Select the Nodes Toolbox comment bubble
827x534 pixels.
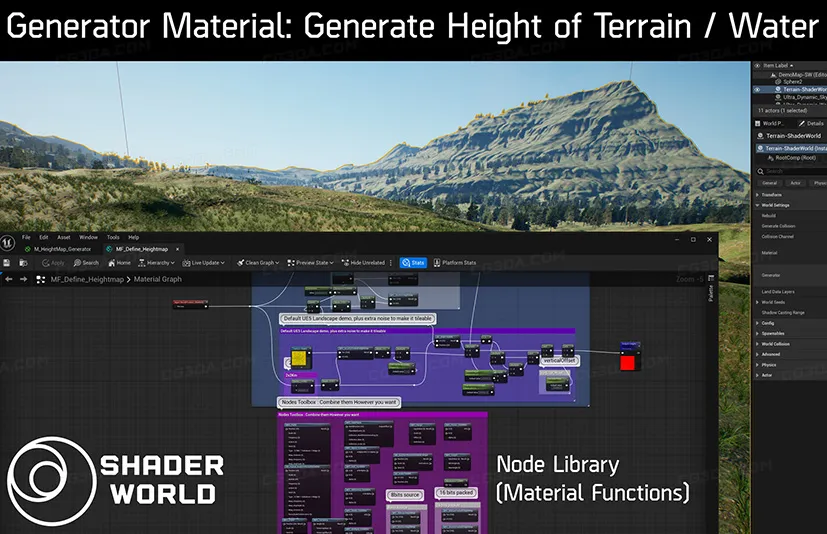(x=339, y=402)
